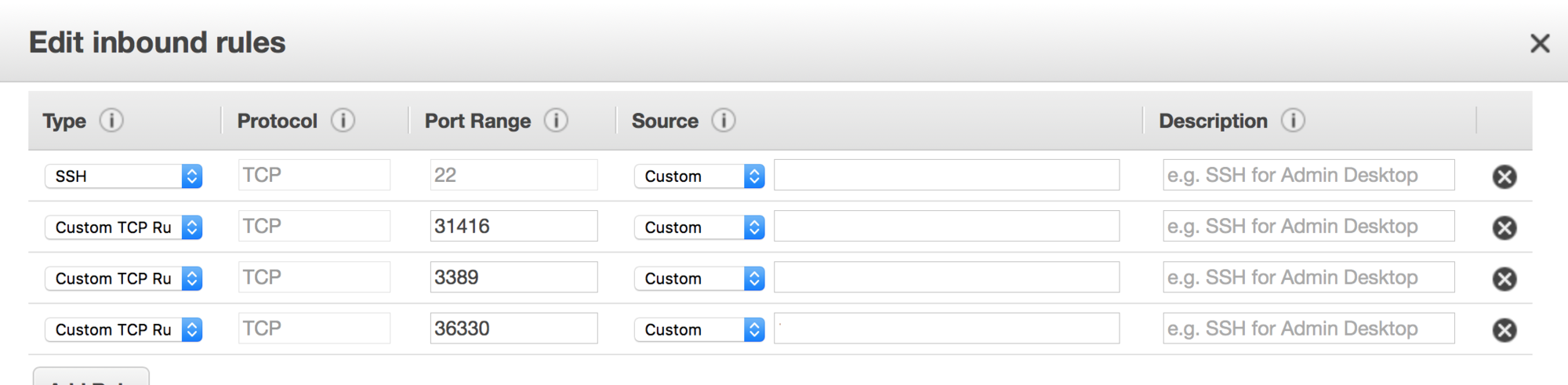Remove the rule for port 31416

1504,227
